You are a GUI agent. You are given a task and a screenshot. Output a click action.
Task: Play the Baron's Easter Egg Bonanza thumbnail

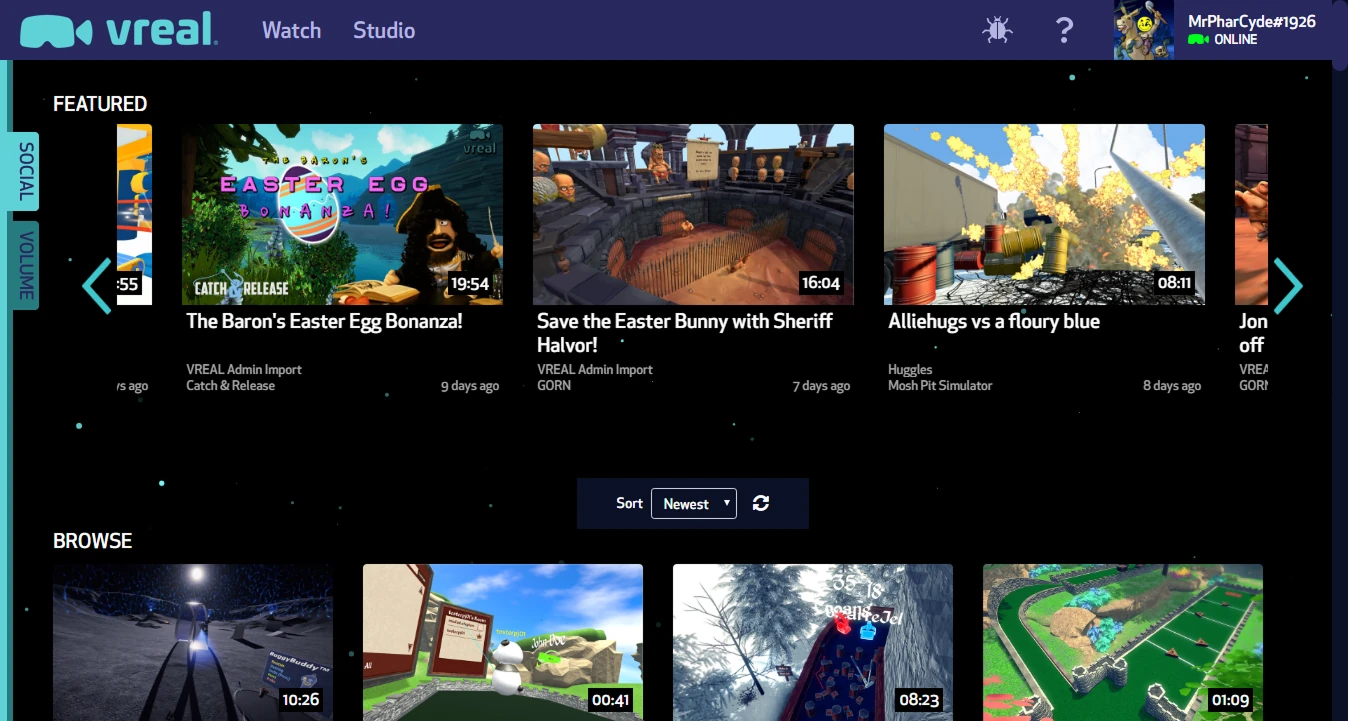(x=342, y=214)
